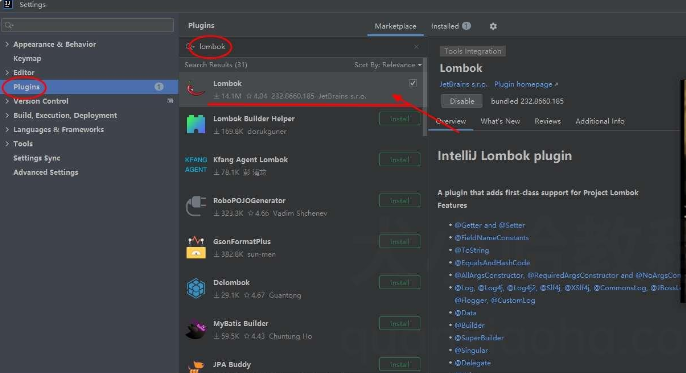Click the settings search input field

click(88, 25)
